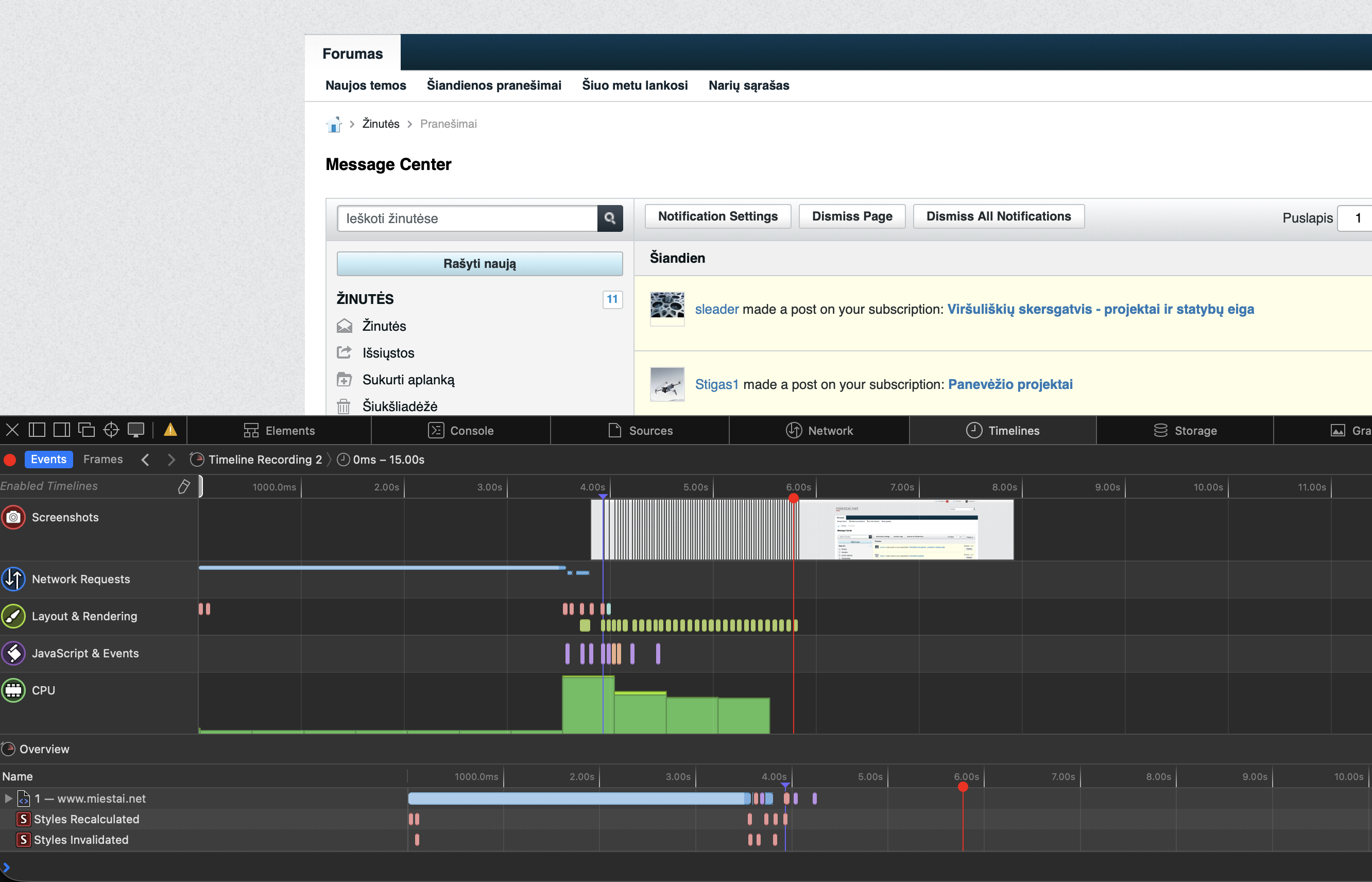Click the yellow warning triangle icon

coord(170,430)
